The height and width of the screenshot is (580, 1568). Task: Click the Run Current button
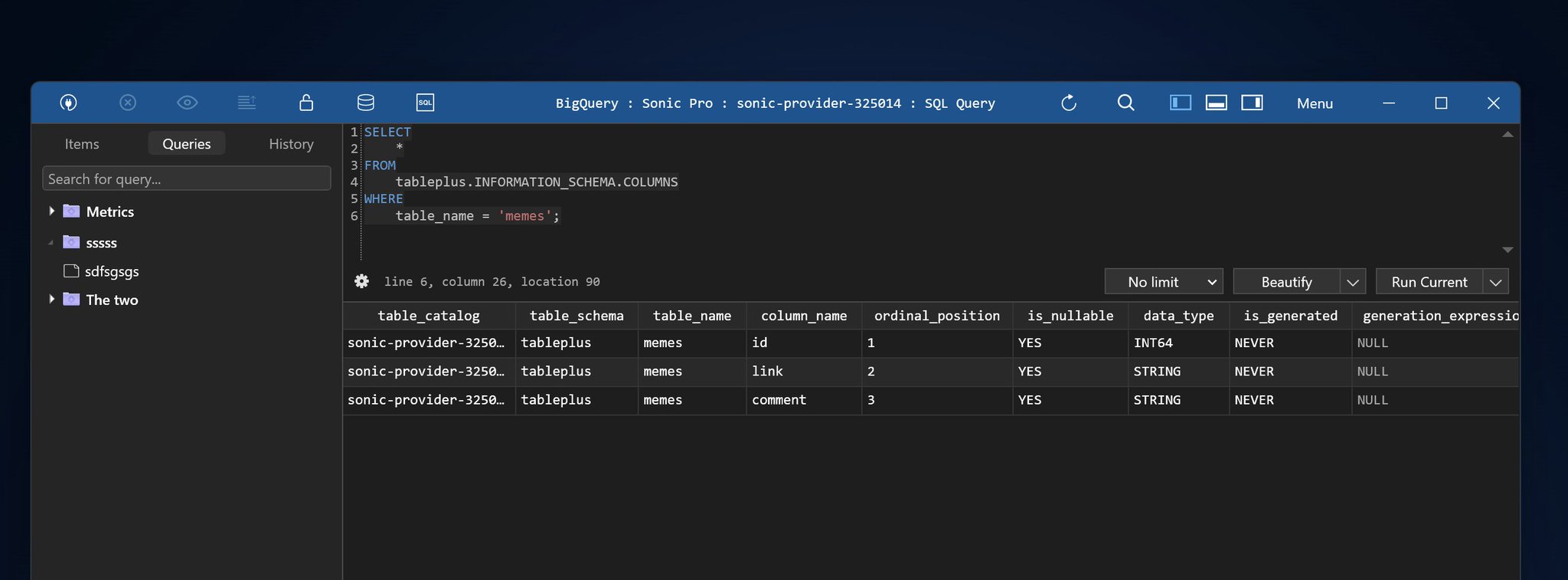[1429, 282]
